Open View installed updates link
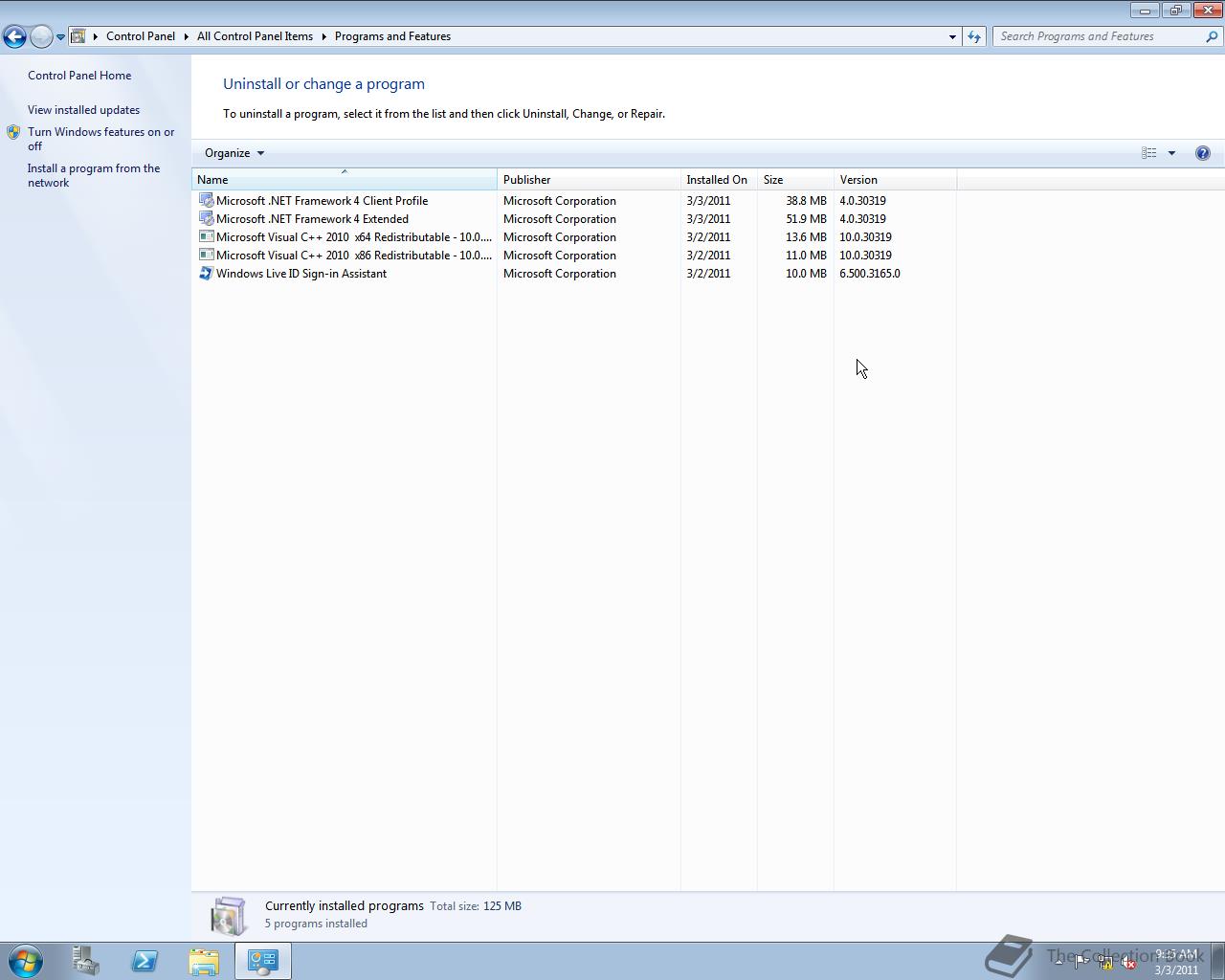This screenshot has width=1225, height=980. pos(83,110)
